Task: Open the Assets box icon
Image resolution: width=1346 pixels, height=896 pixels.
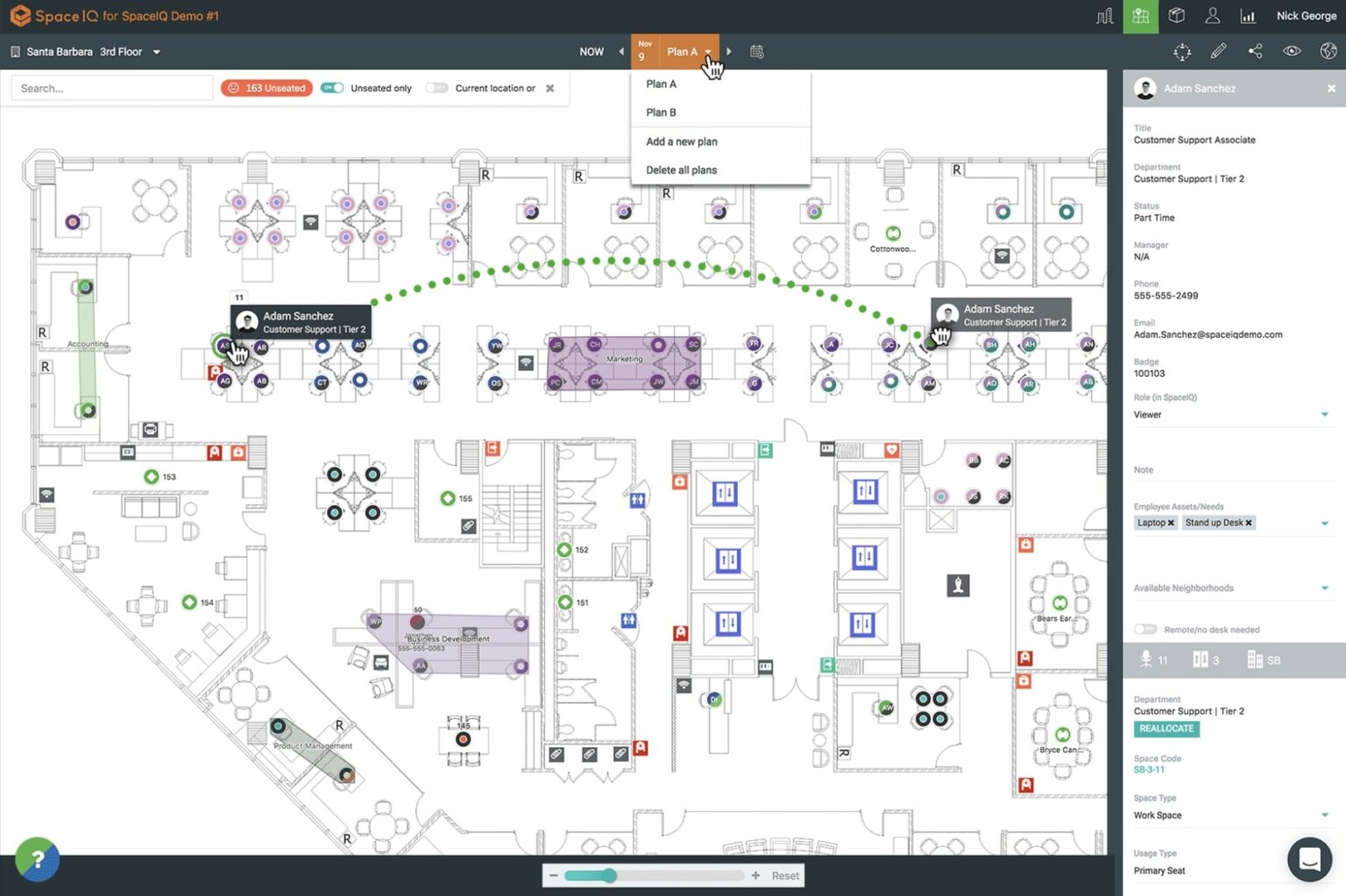Action: [1176, 16]
